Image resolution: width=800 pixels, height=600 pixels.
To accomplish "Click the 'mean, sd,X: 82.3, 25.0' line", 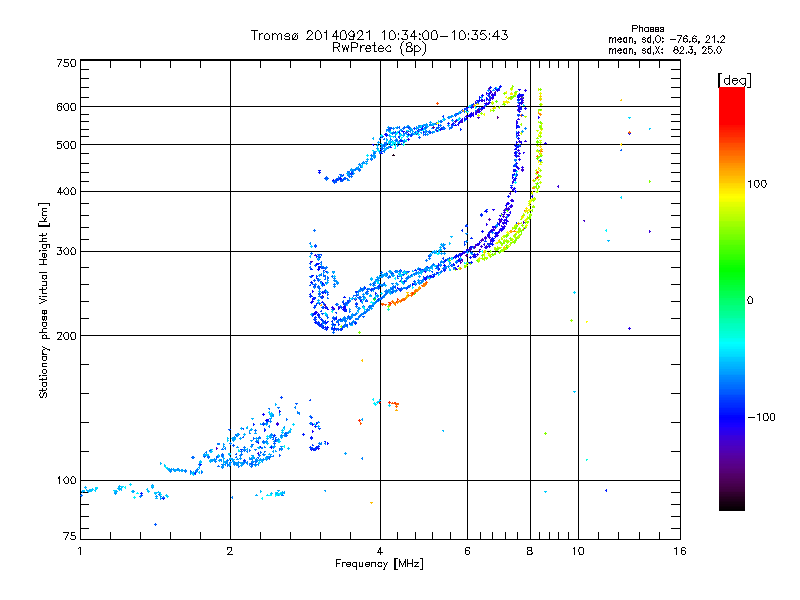I will click(665, 51).
